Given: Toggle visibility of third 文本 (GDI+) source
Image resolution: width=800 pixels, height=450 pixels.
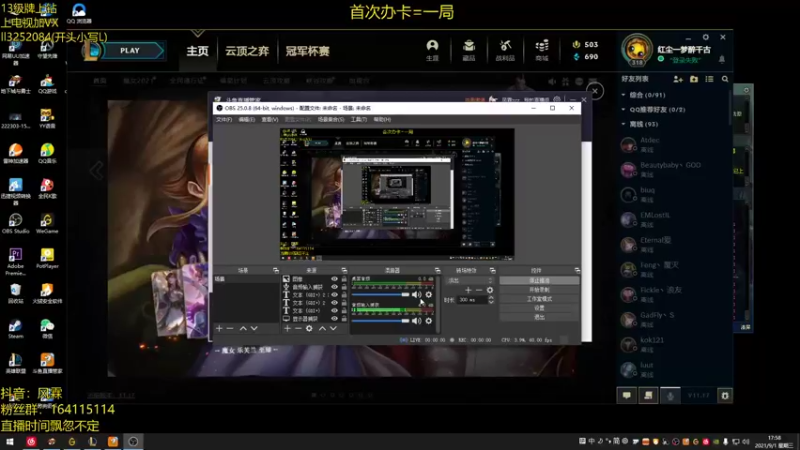Looking at the screenshot, I should coord(334,310).
